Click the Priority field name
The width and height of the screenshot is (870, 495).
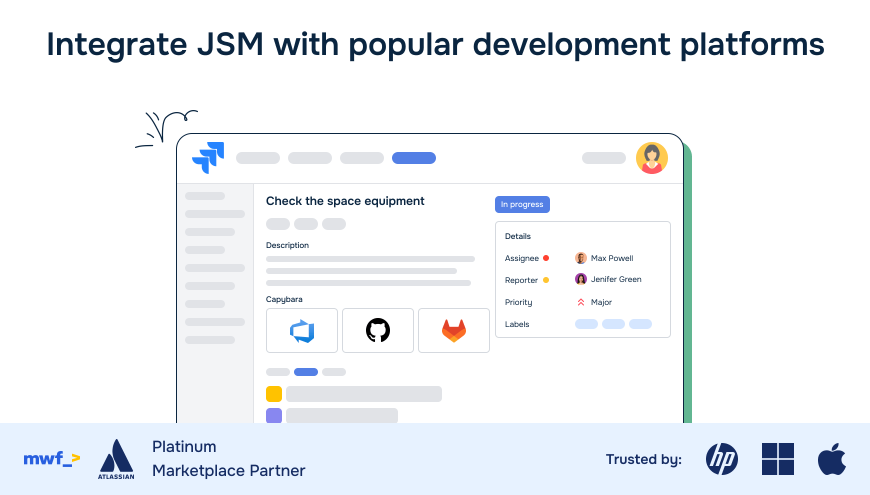pos(518,302)
